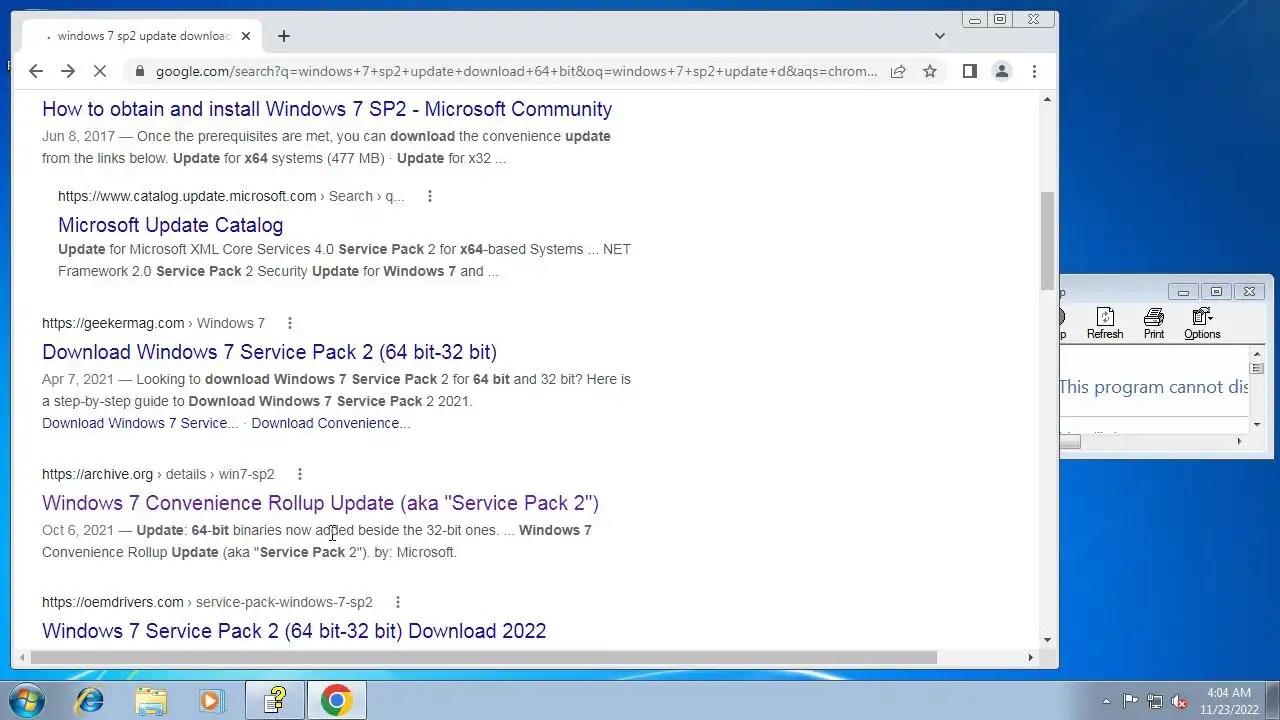The height and width of the screenshot is (720, 1280).
Task: Click Print in the Help window toolbar
Action: pos(1154,324)
